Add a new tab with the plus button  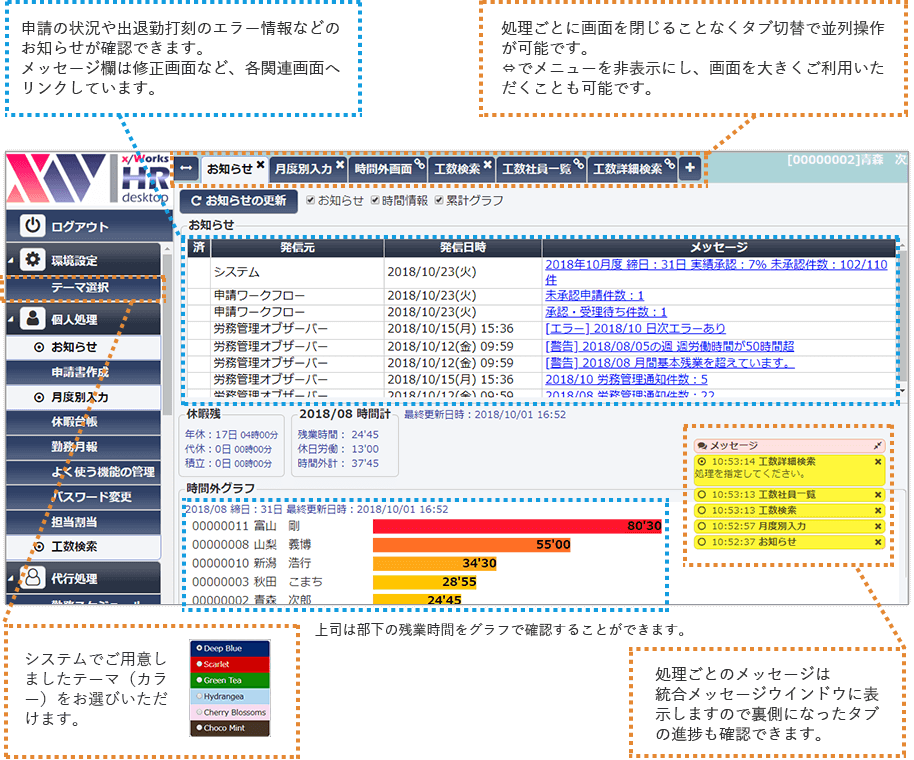point(690,169)
